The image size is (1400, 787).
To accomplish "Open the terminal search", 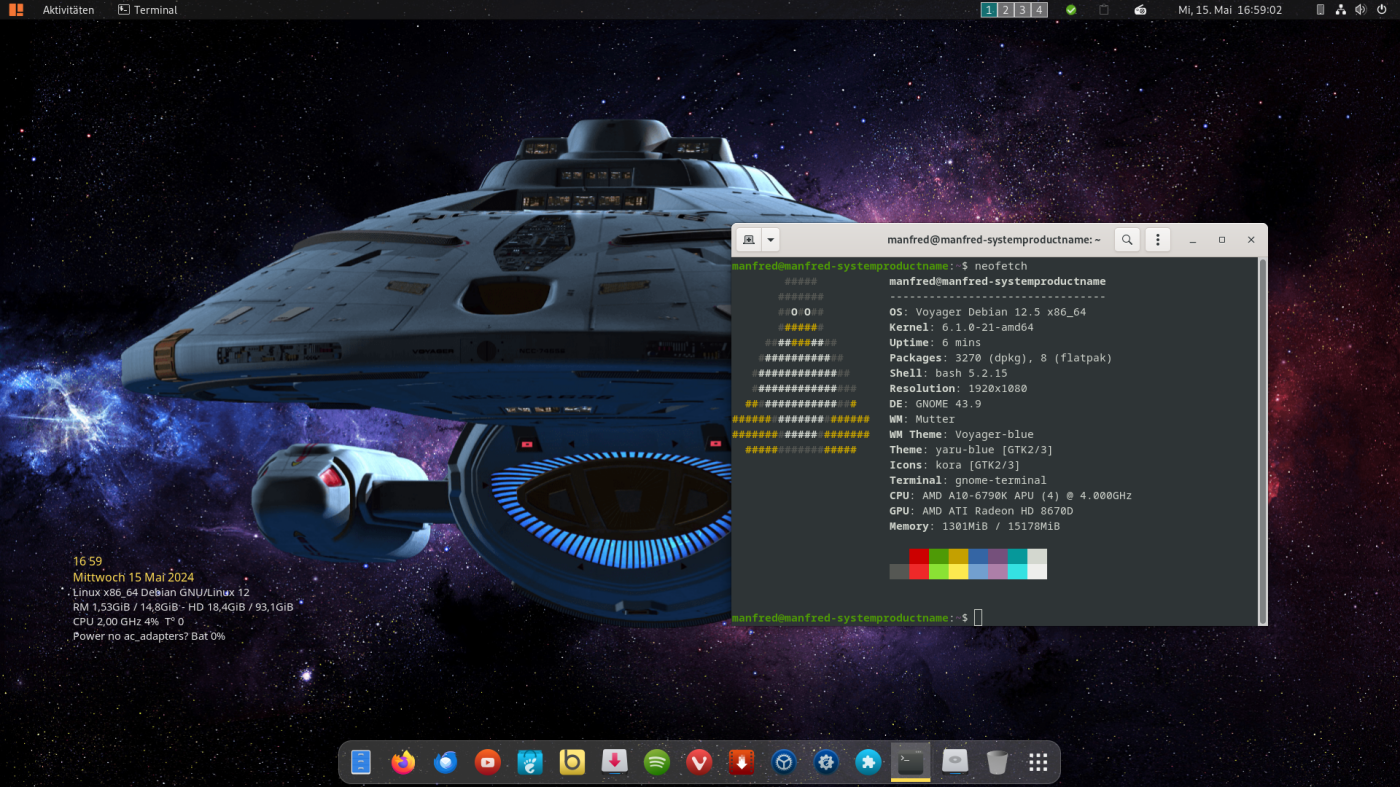I will click(x=1127, y=240).
